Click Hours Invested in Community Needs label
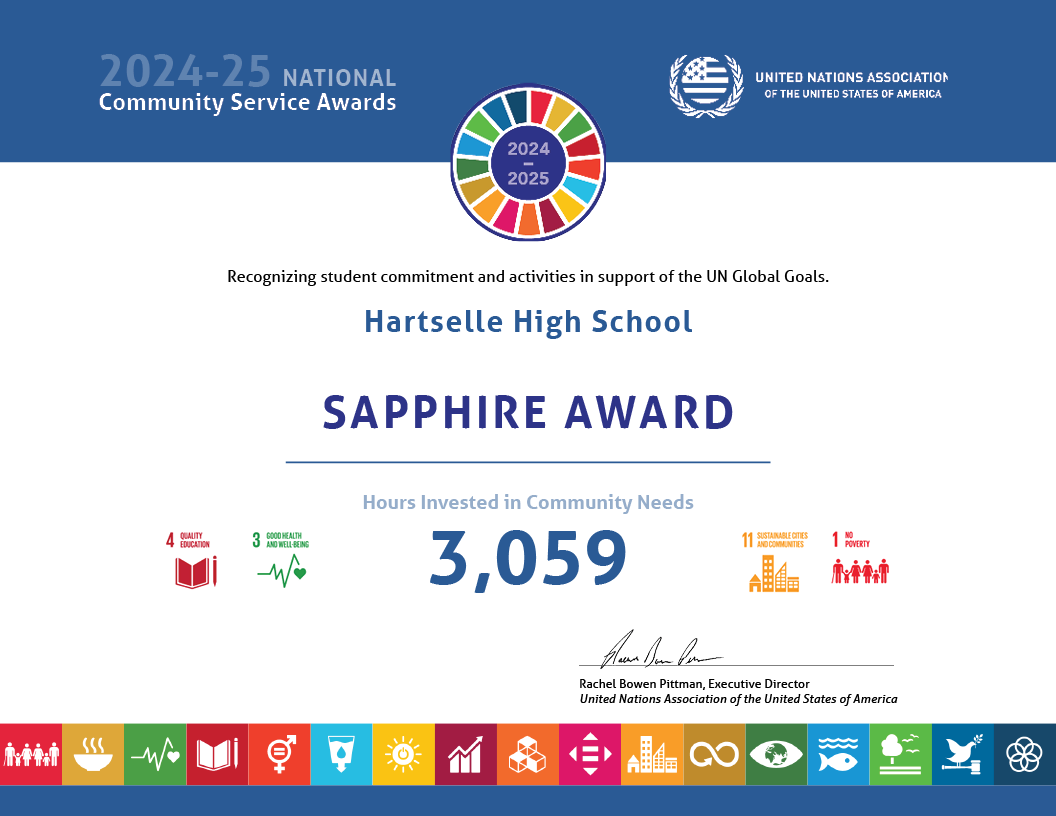The image size is (1056, 816). coord(528,502)
